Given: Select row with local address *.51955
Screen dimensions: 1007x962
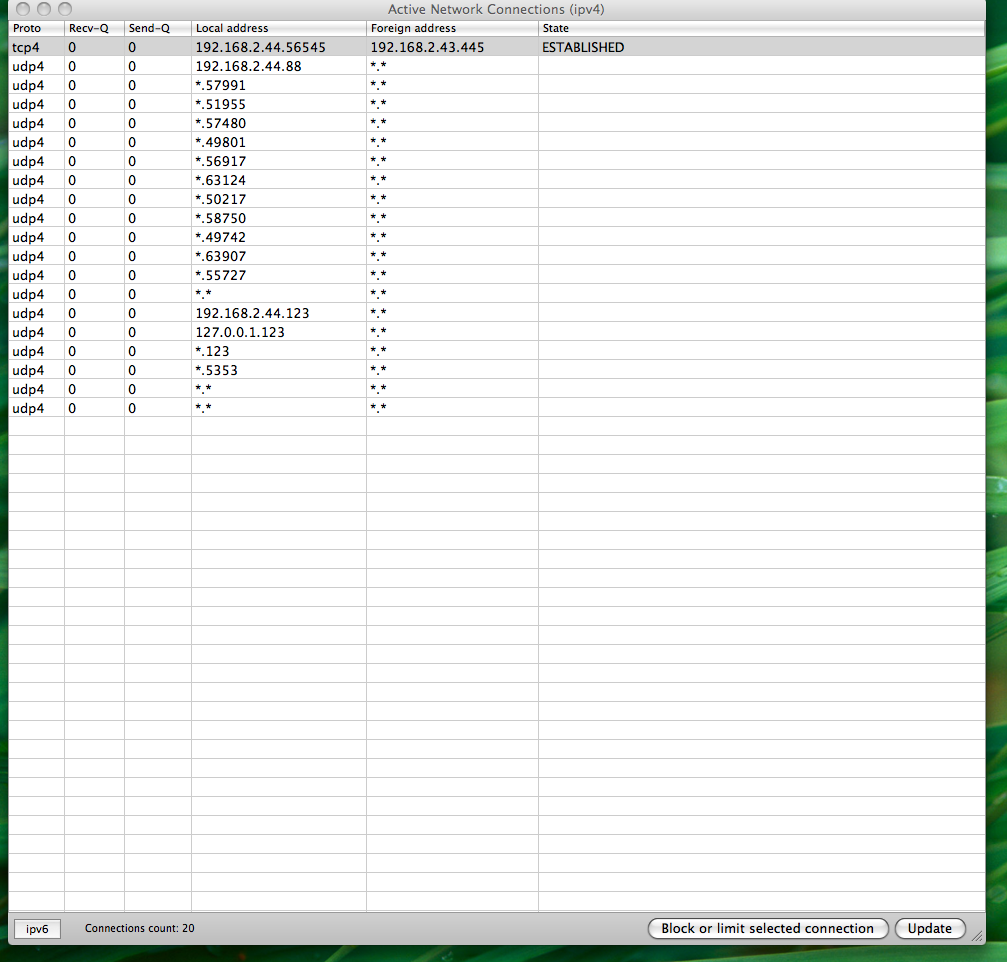Looking at the screenshot, I should pos(496,104).
